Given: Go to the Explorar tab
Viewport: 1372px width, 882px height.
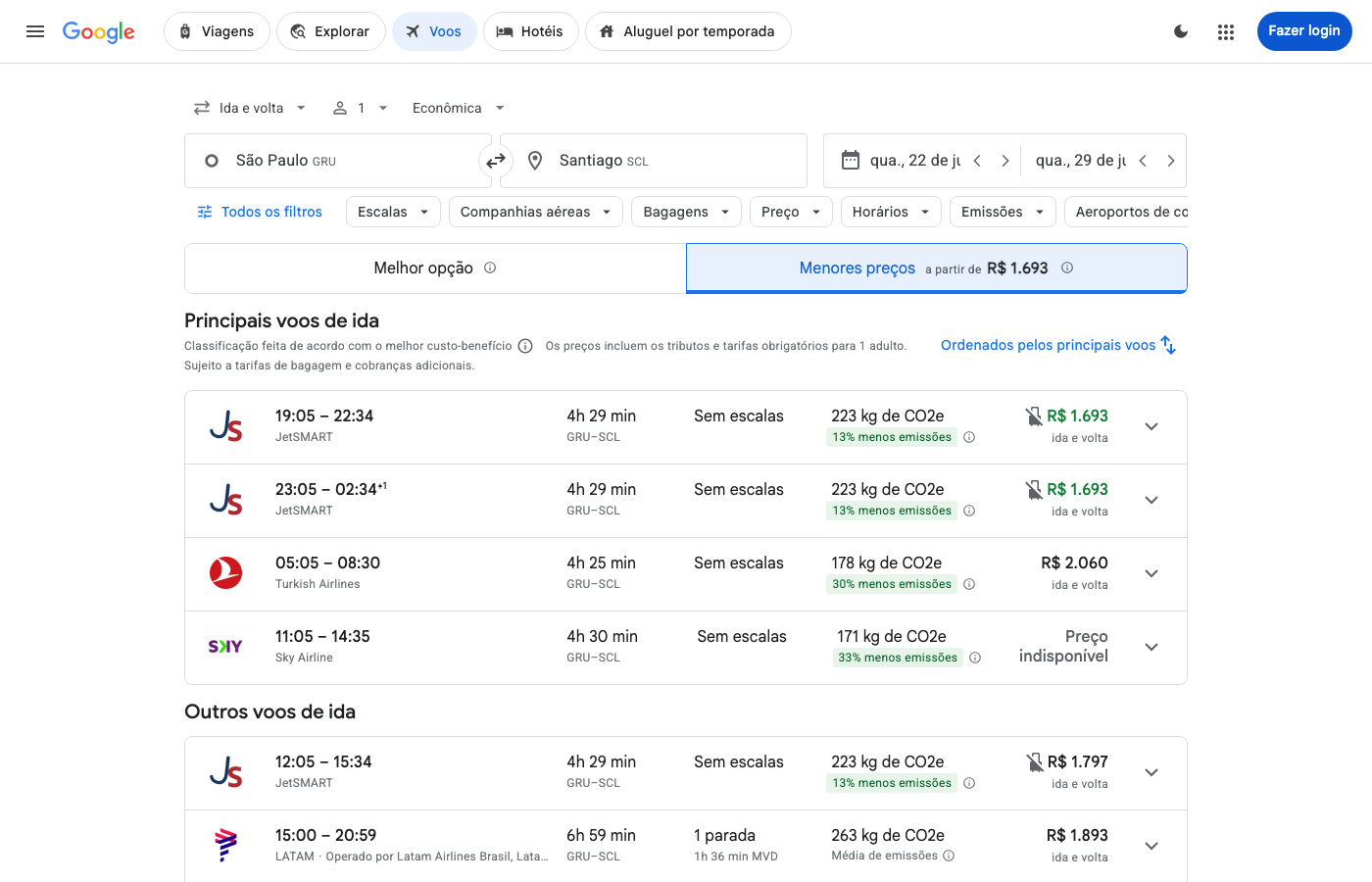Looking at the screenshot, I should pyautogui.click(x=331, y=31).
